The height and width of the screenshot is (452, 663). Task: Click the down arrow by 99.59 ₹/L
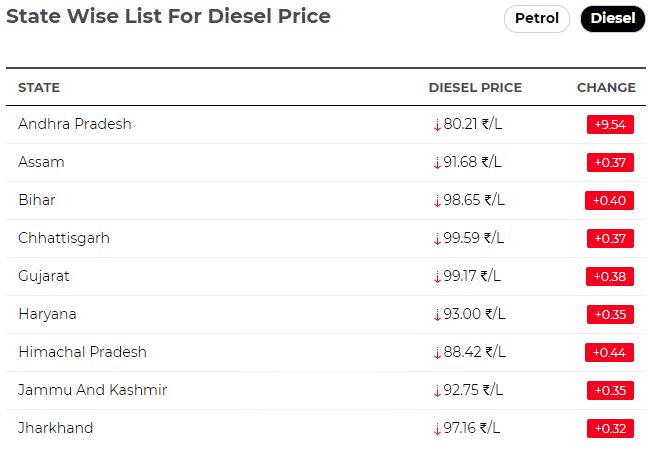(437, 239)
